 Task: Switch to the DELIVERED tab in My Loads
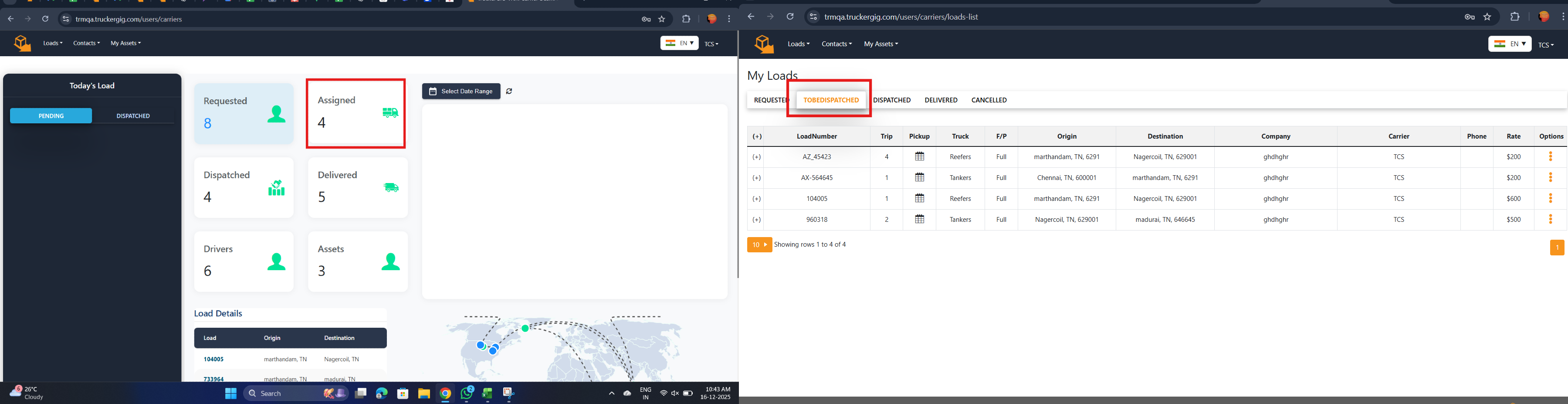941,100
